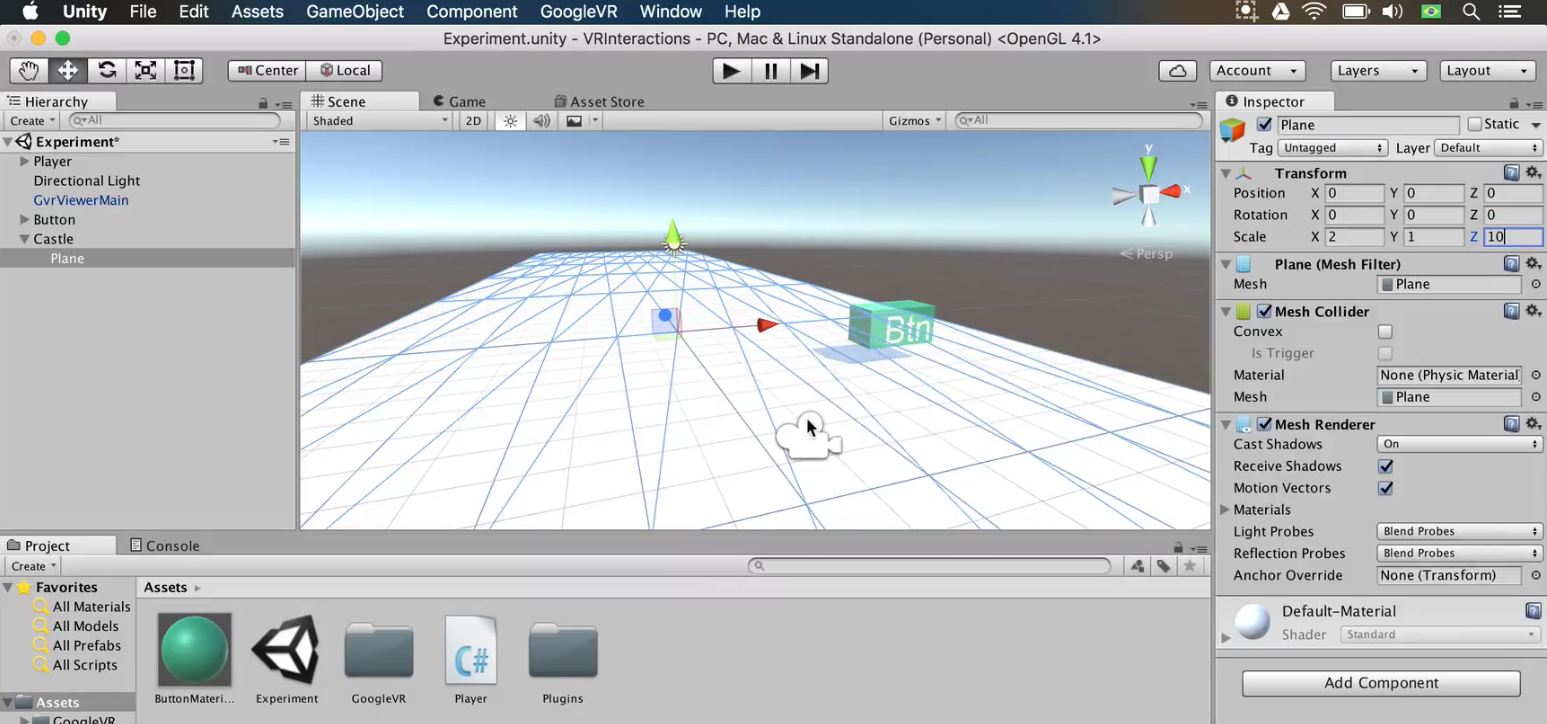Toggle the Static flag for Plane
This screenshot has width=1547, height=724.
tap(1476, 123)
